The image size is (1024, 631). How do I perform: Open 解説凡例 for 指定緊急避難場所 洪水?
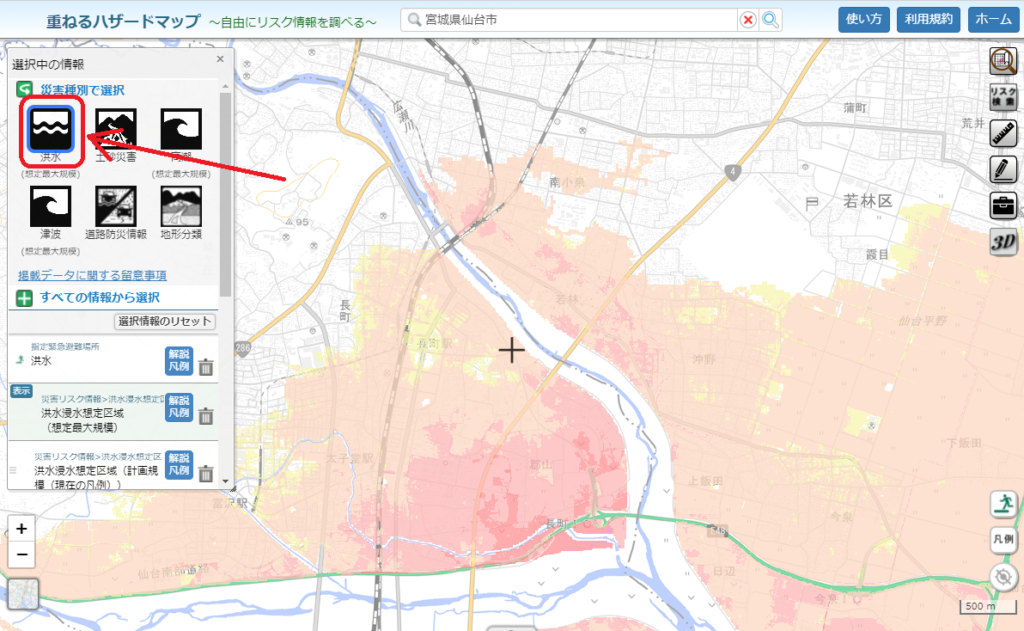pyautogui.click(x=179, y=360)
